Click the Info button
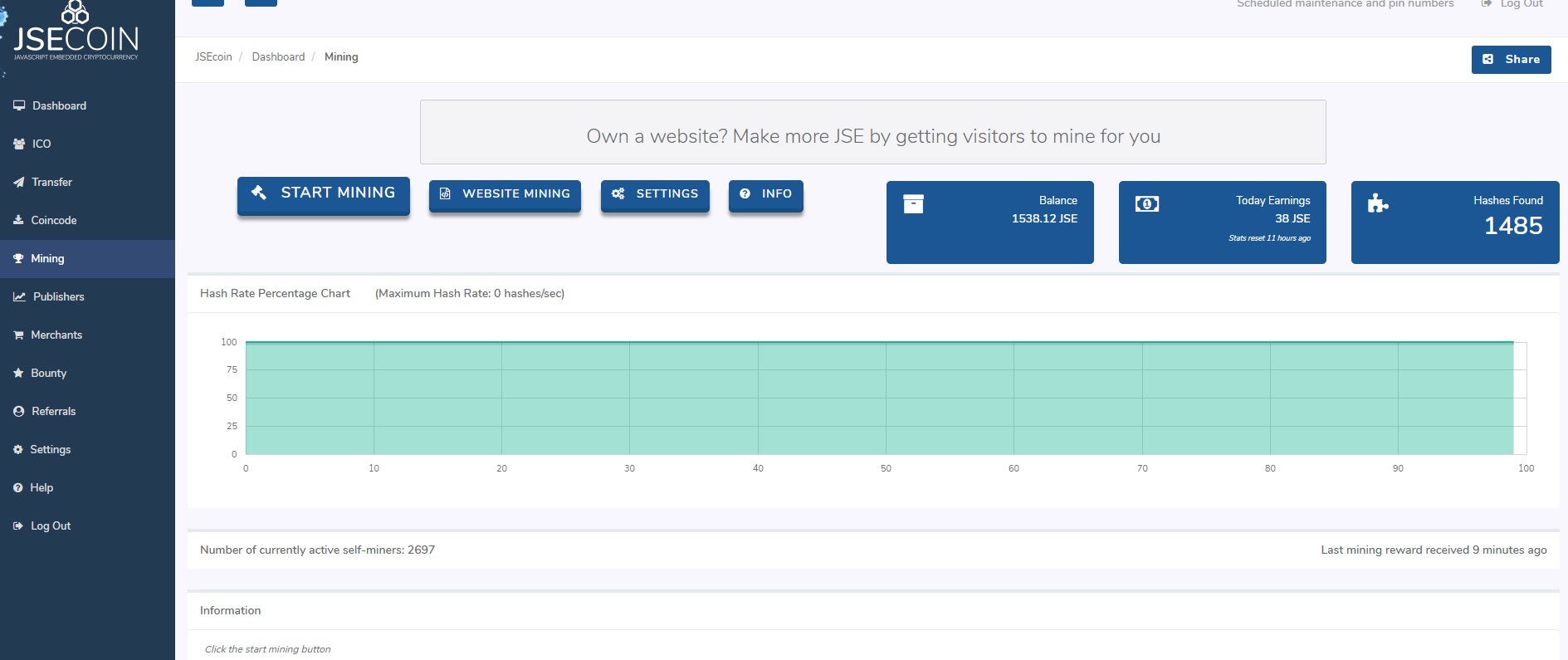The width and height of the screenshot is (1568, 660). coord(765,194)
